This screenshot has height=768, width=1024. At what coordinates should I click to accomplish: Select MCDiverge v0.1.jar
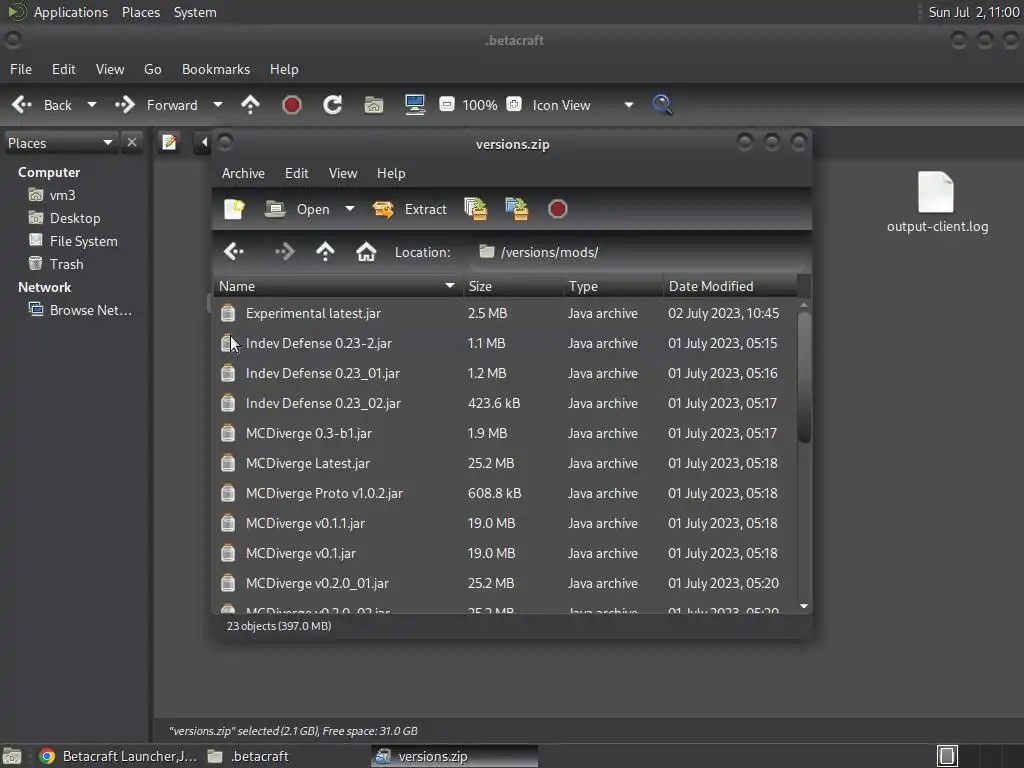pyautogui.click(x=505, y=554)
